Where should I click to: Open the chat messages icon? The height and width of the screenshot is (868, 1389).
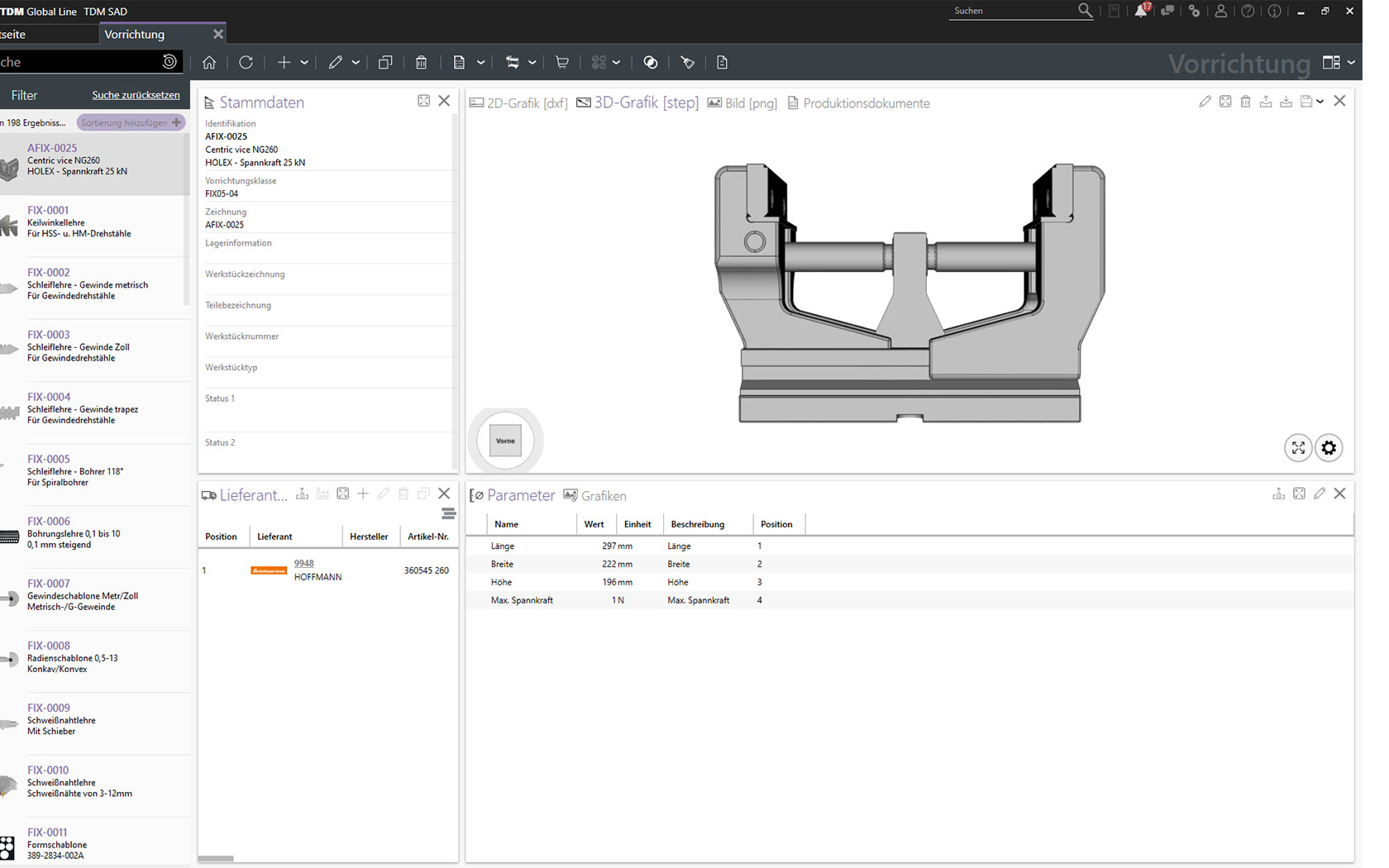pos(1167,11)
